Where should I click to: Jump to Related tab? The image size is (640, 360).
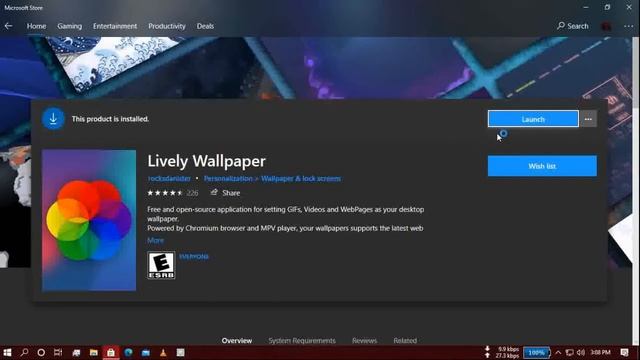click(405, 340)
